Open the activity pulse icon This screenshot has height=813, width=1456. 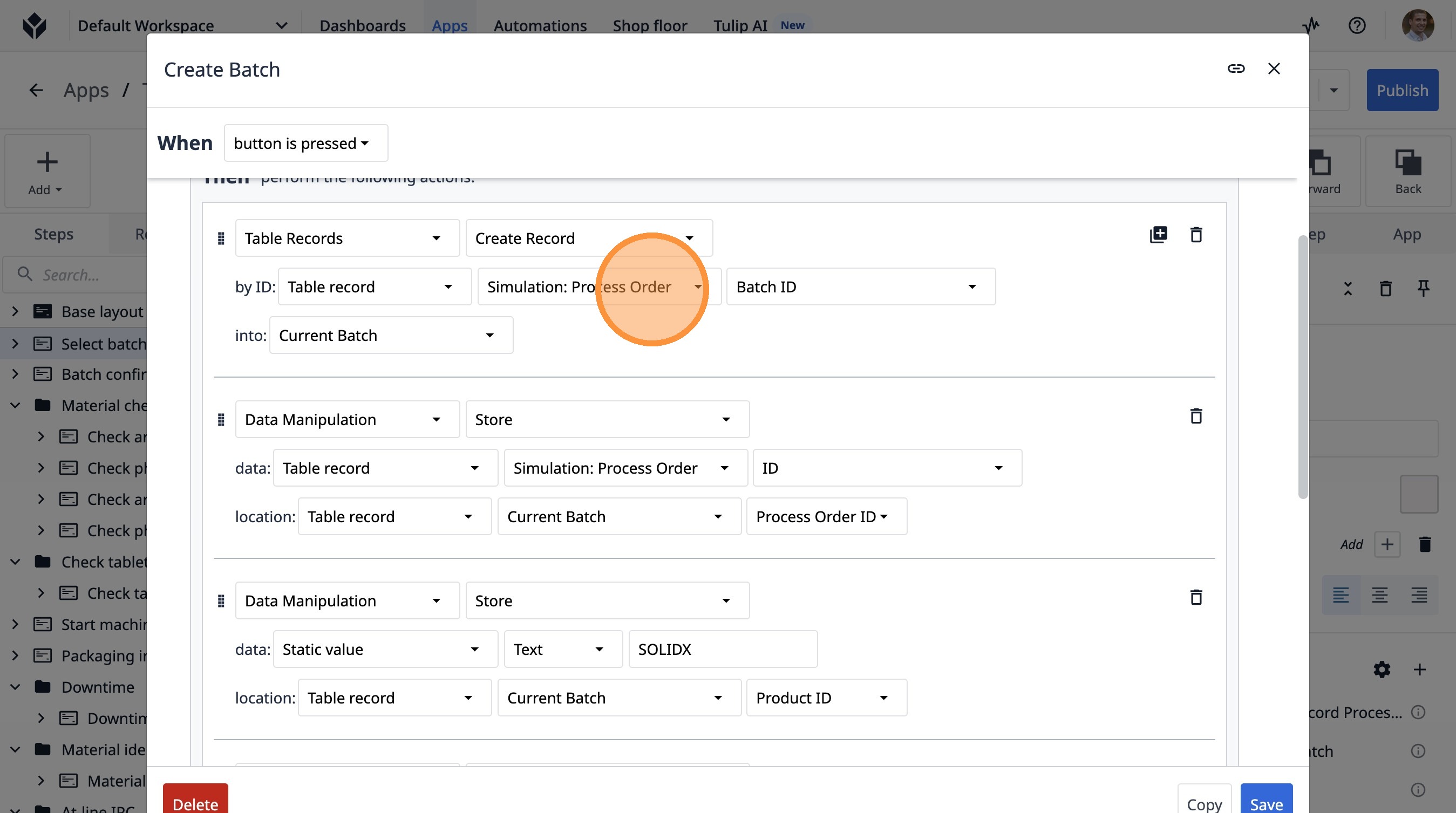tap(1311, 25)
